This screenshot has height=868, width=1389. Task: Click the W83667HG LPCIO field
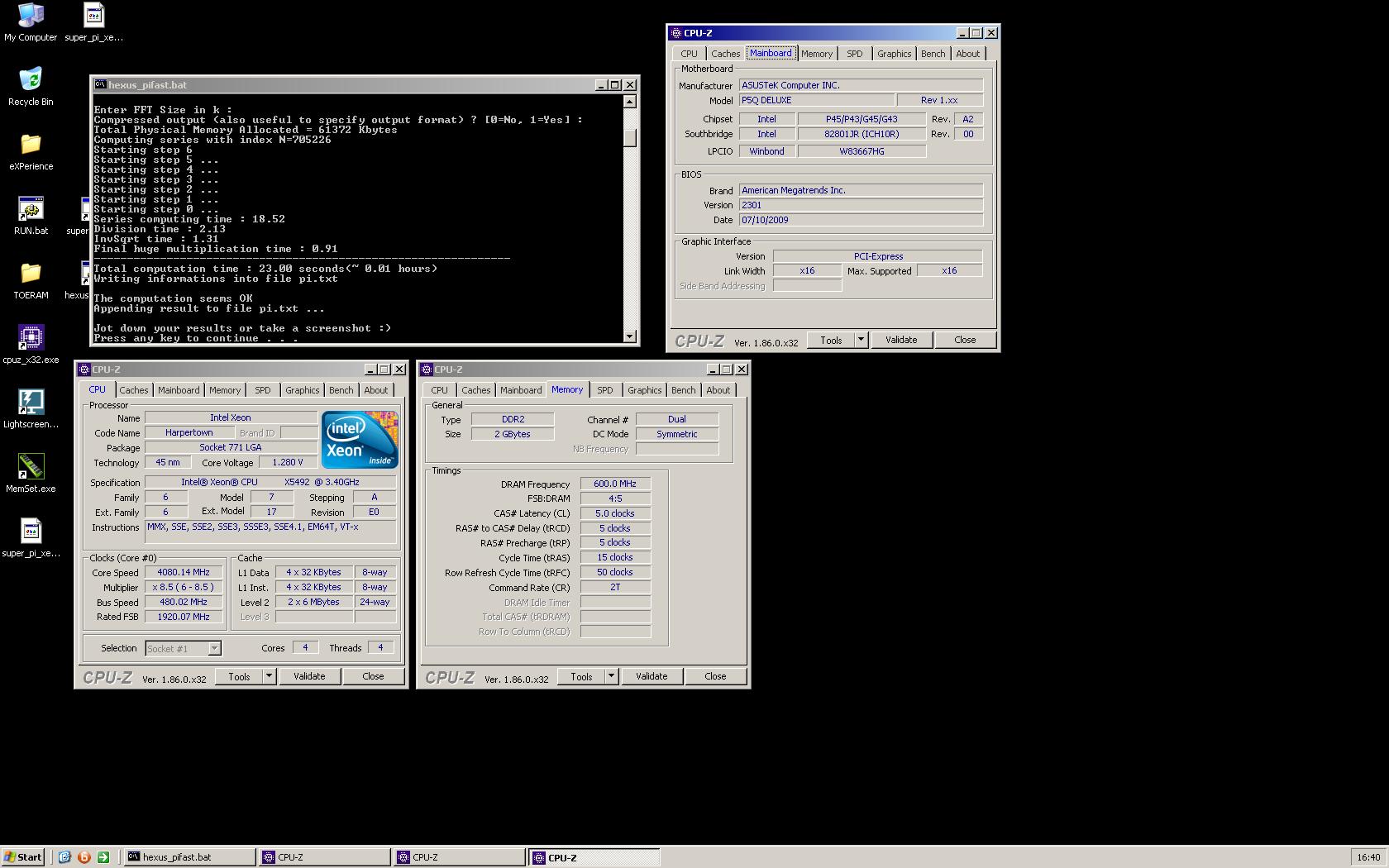pos(862,151)
